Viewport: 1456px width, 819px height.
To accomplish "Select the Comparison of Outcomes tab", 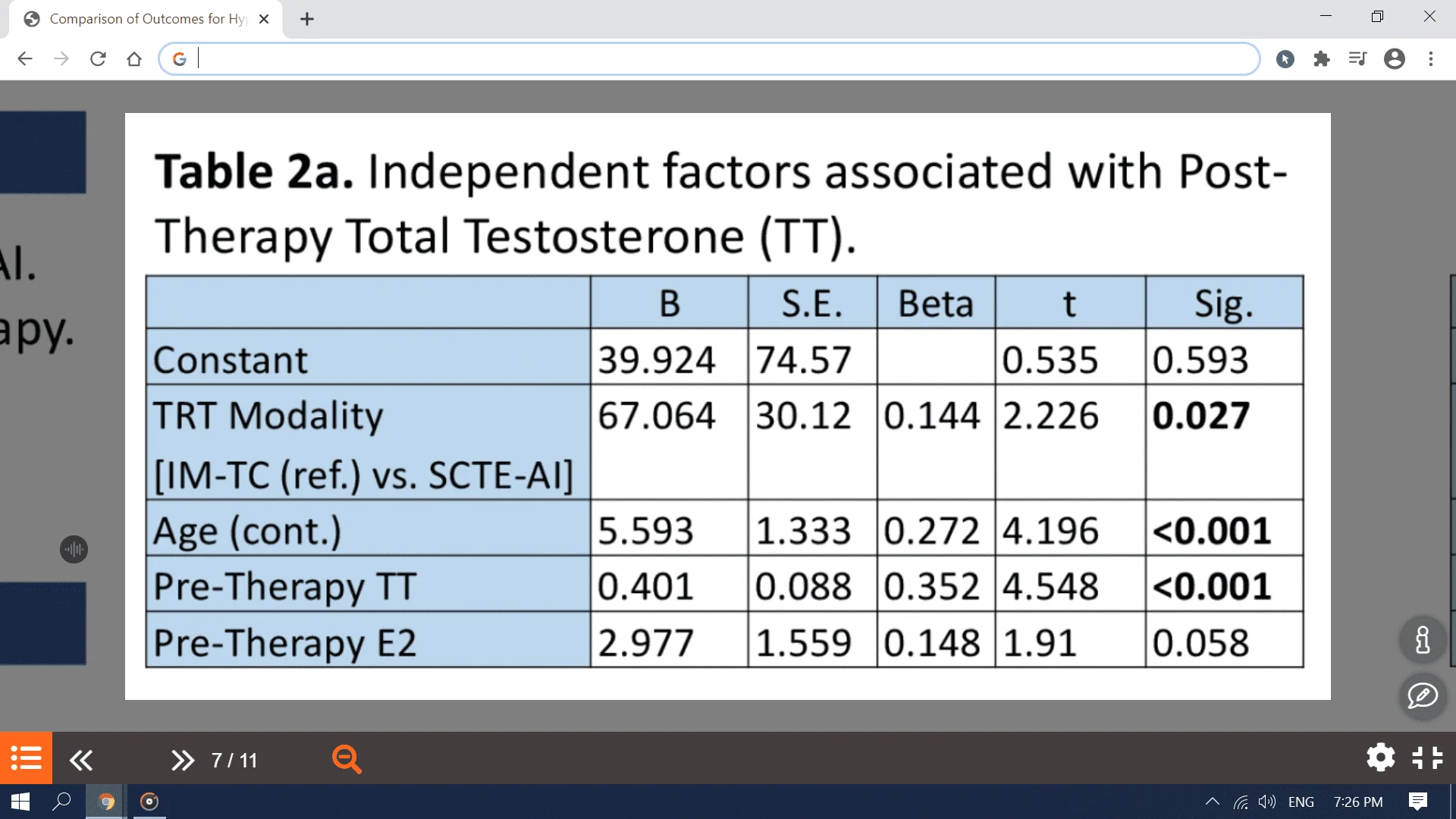I will coord(146,19).
